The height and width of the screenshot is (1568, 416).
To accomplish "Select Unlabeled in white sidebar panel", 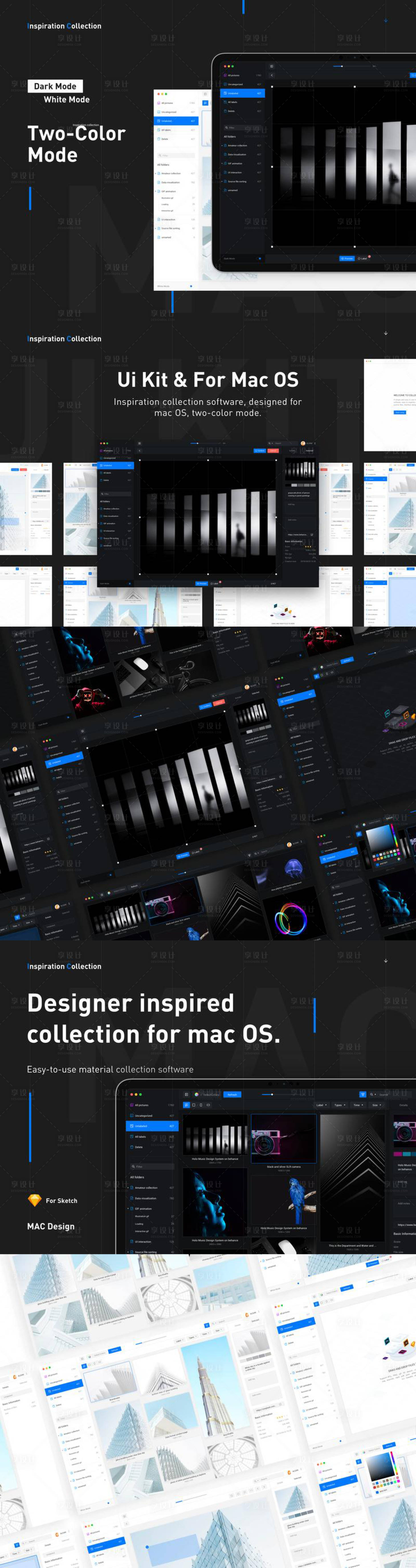I will pyautogui.click(x=176, y=121).
